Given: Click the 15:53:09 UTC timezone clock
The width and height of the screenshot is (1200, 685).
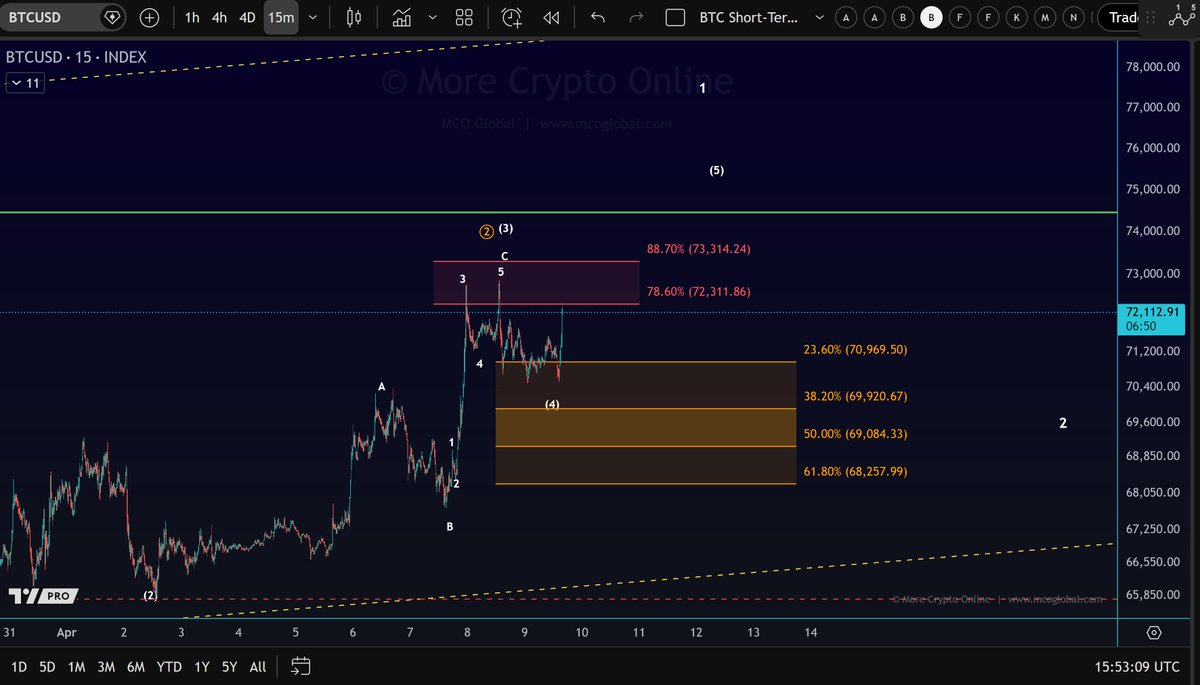Looking at the screenshot, I should pyautogui.click(x=1135, y=666).
